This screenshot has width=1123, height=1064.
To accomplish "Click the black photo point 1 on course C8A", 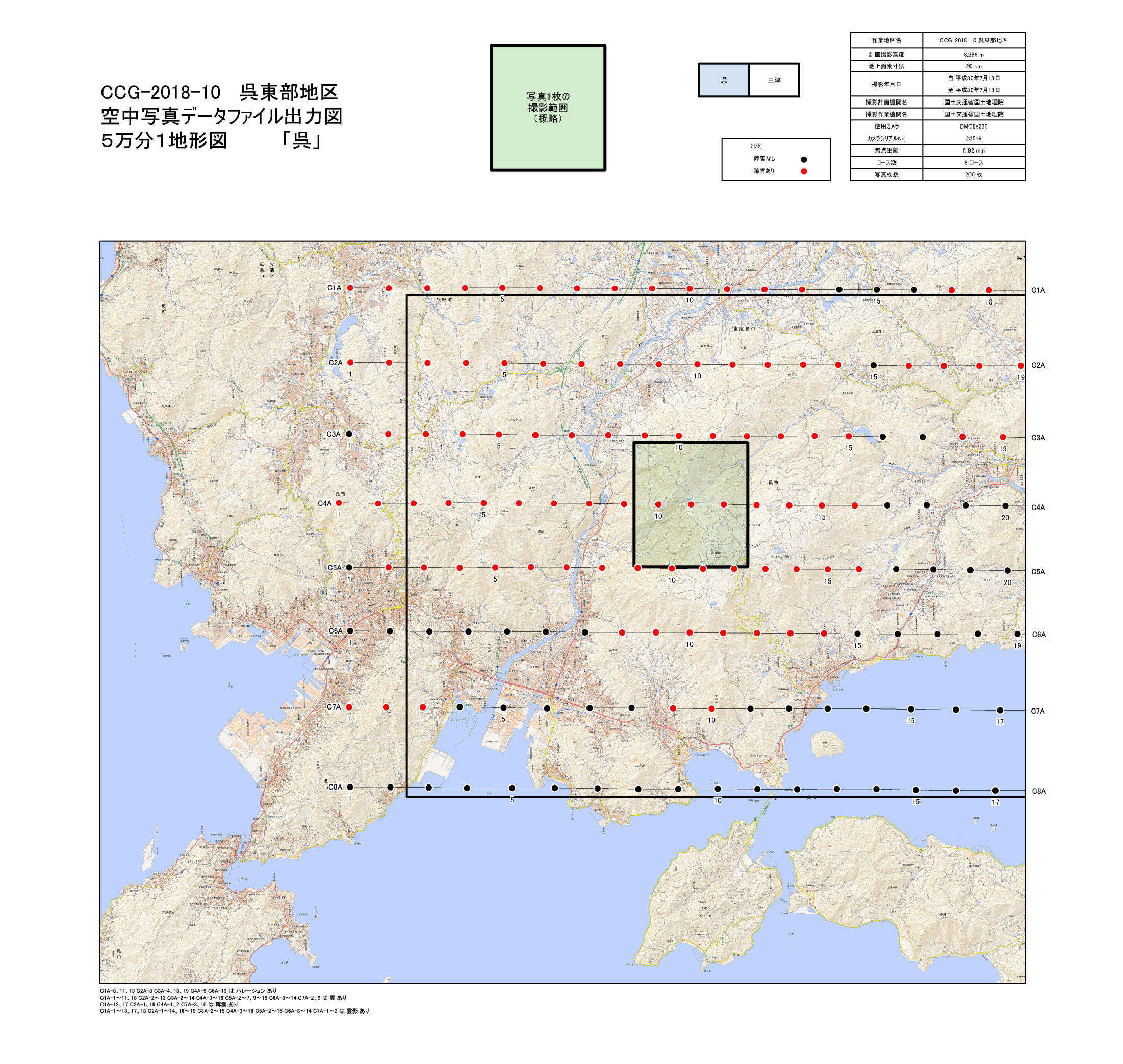I will 350,787.
